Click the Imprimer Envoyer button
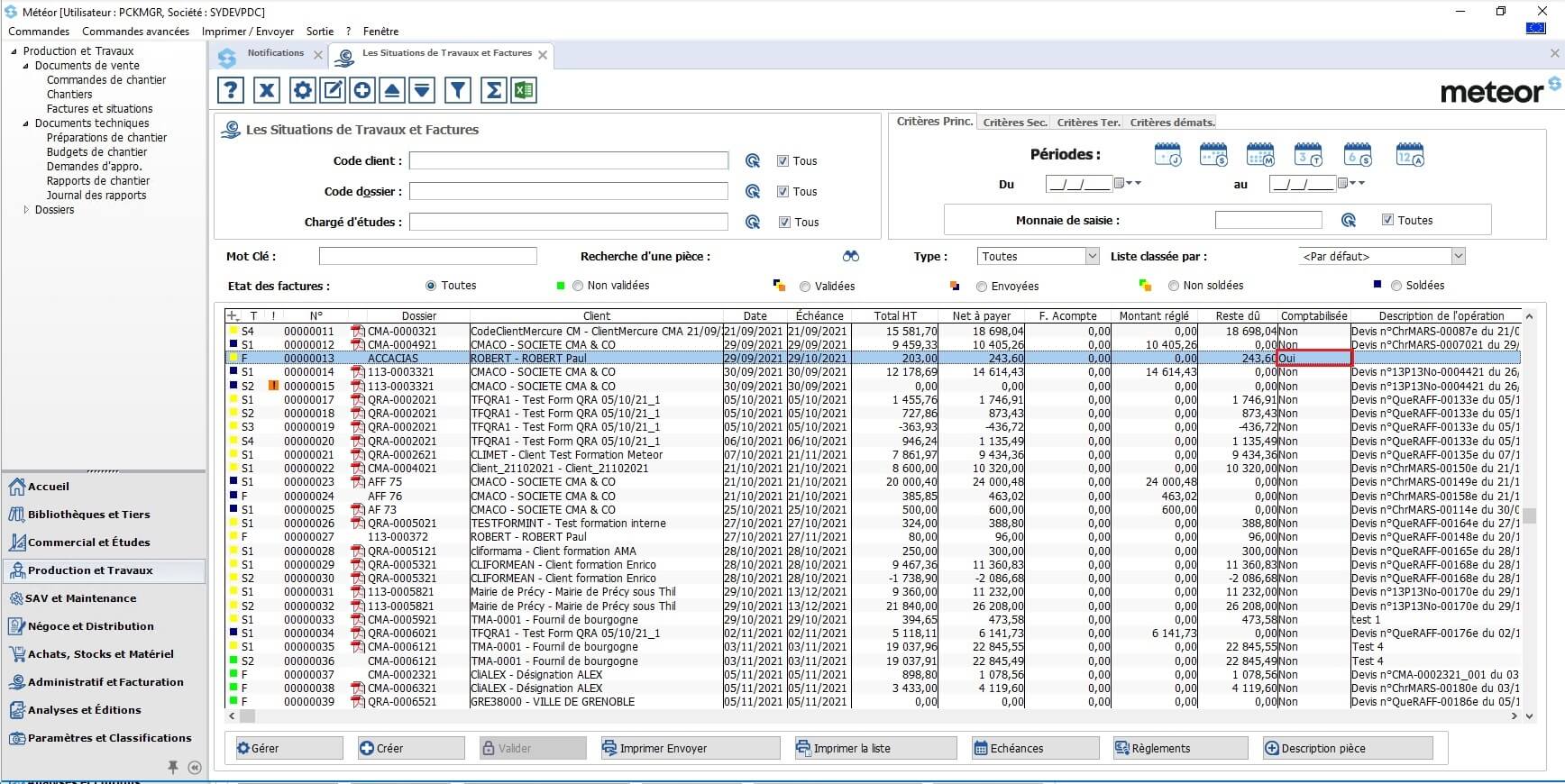Image resolution: width=1565 pixels, height=784 pixels. point(691,748)
